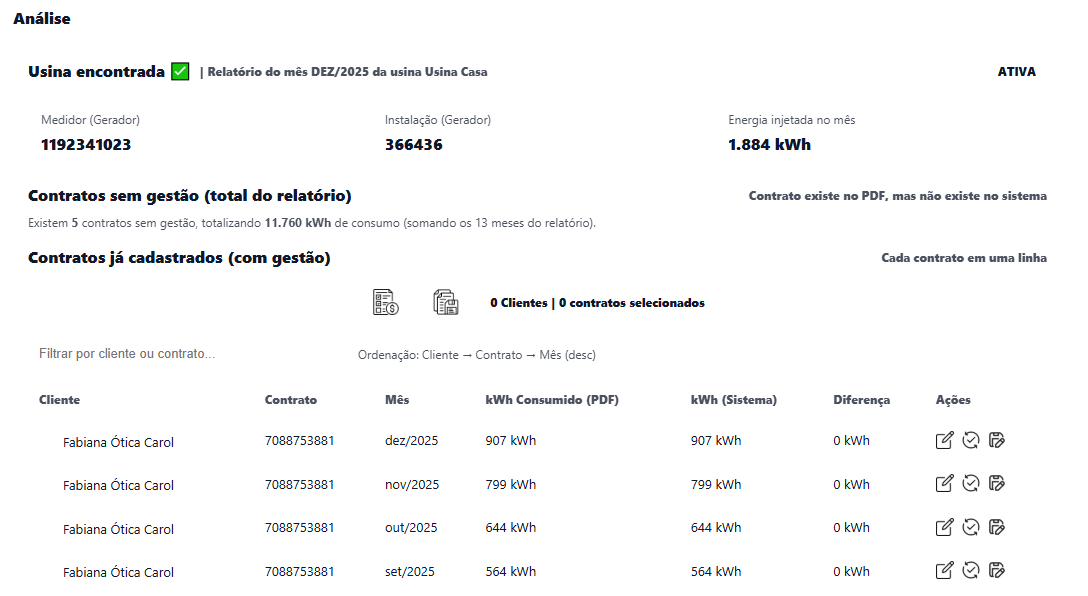Click the stacked documents icon above table

[445, 302]
